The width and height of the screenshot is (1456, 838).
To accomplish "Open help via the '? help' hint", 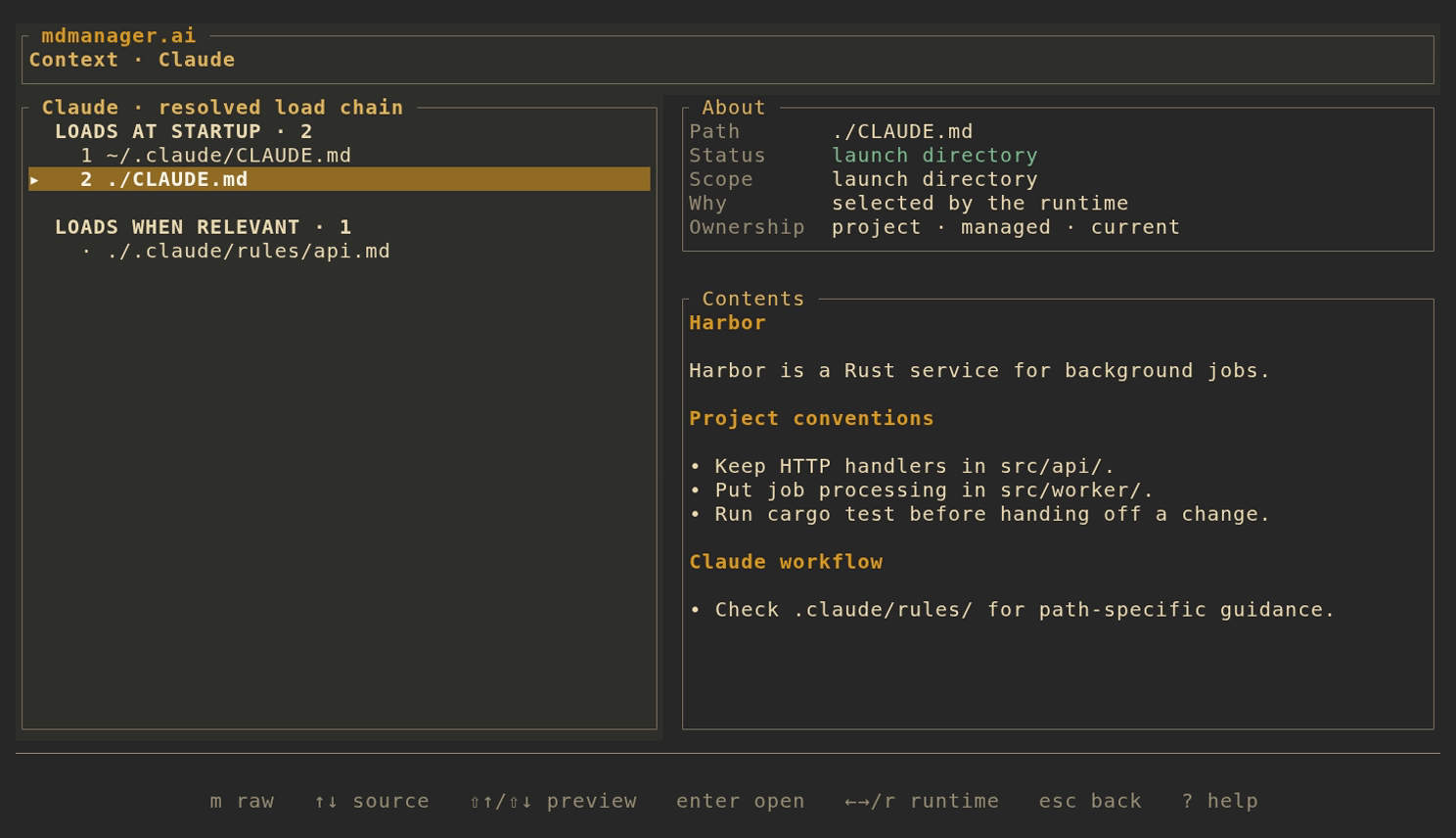I will pyautogui.click(x=1219, y=801).
